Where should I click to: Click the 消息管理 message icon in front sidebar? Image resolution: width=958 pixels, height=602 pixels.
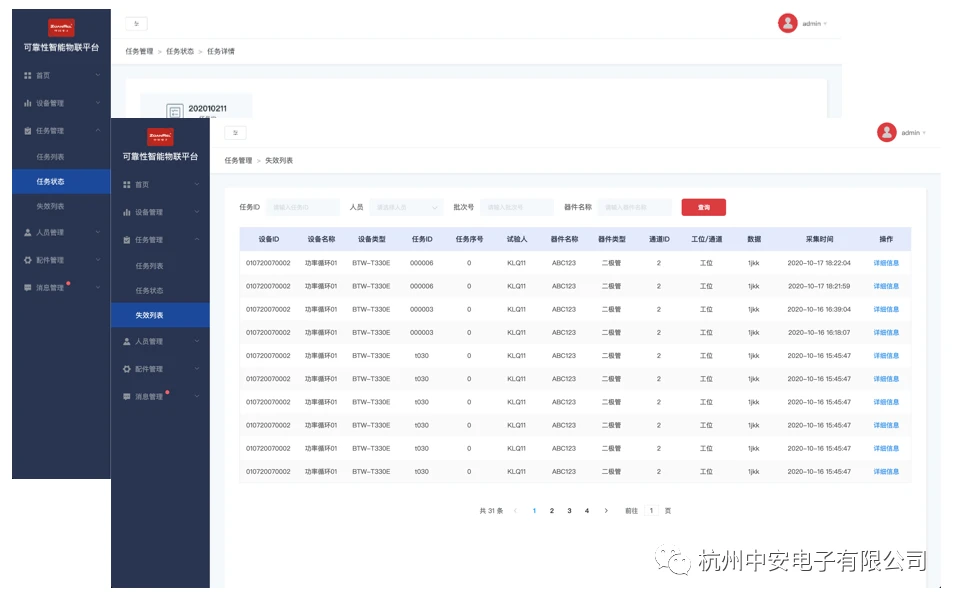click(x=127, y=397)
